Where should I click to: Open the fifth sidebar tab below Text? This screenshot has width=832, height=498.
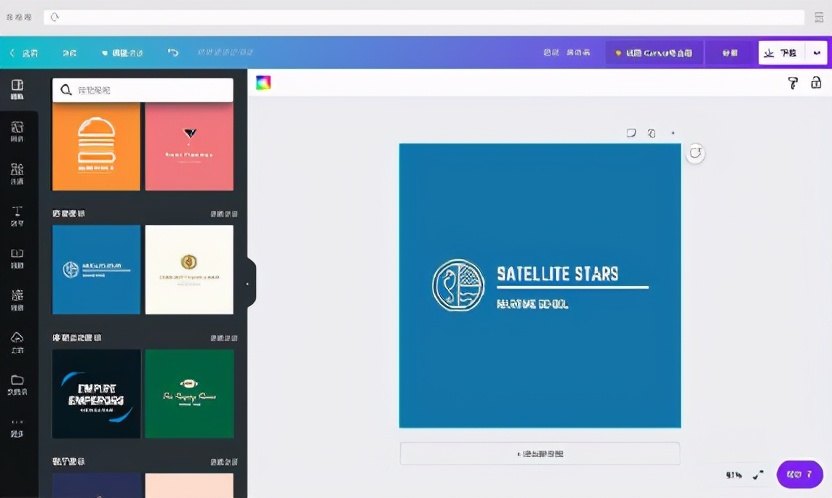(17, 258)
